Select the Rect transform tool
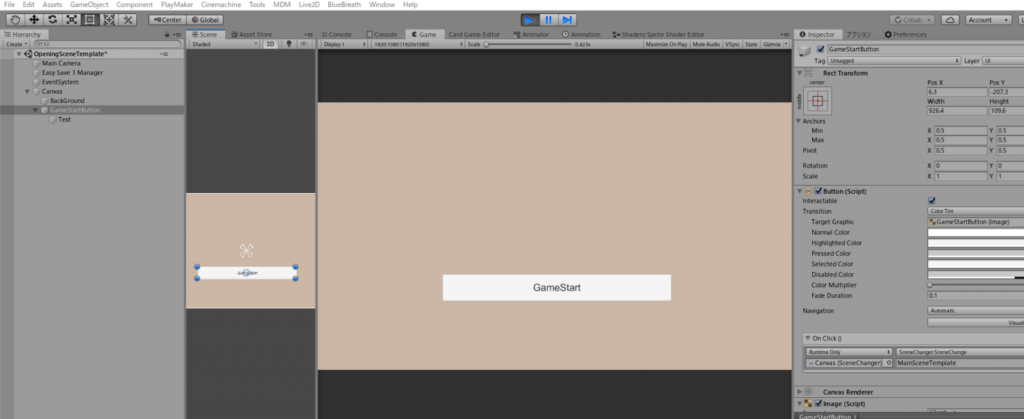1024x419 pixels. (x=90, y=19)
